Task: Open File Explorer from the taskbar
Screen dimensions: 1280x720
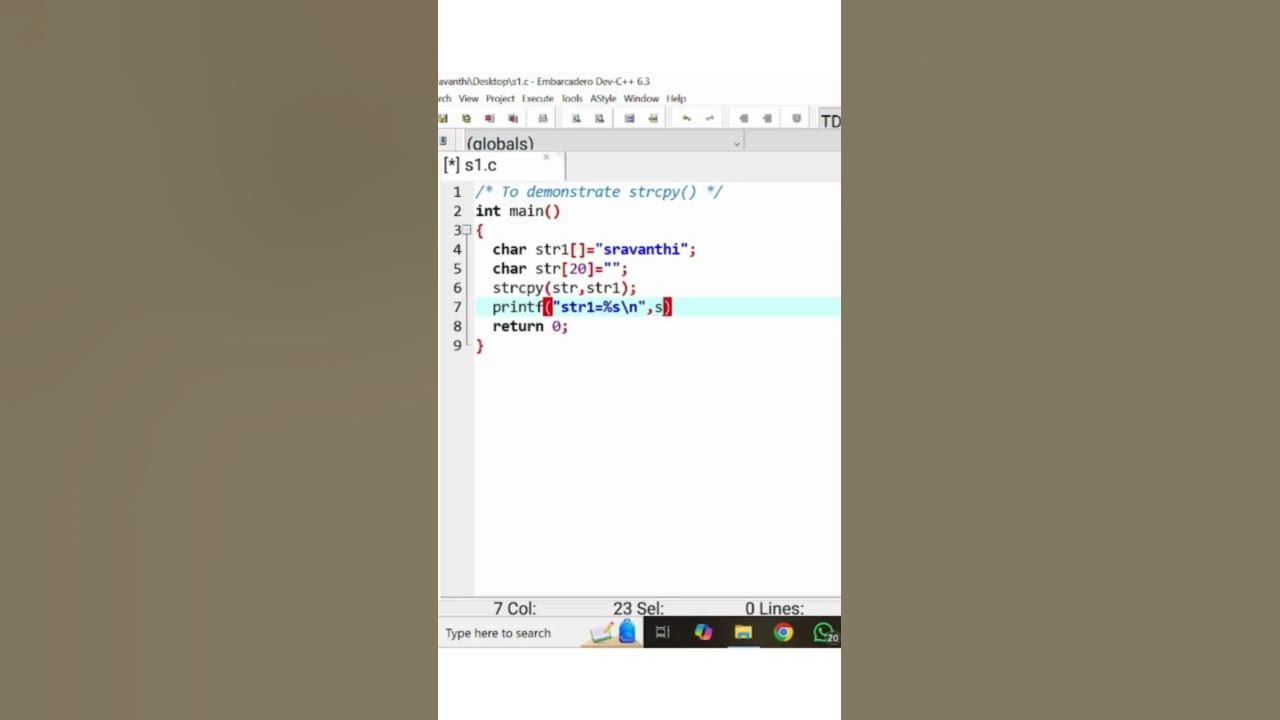Action: 743,632
